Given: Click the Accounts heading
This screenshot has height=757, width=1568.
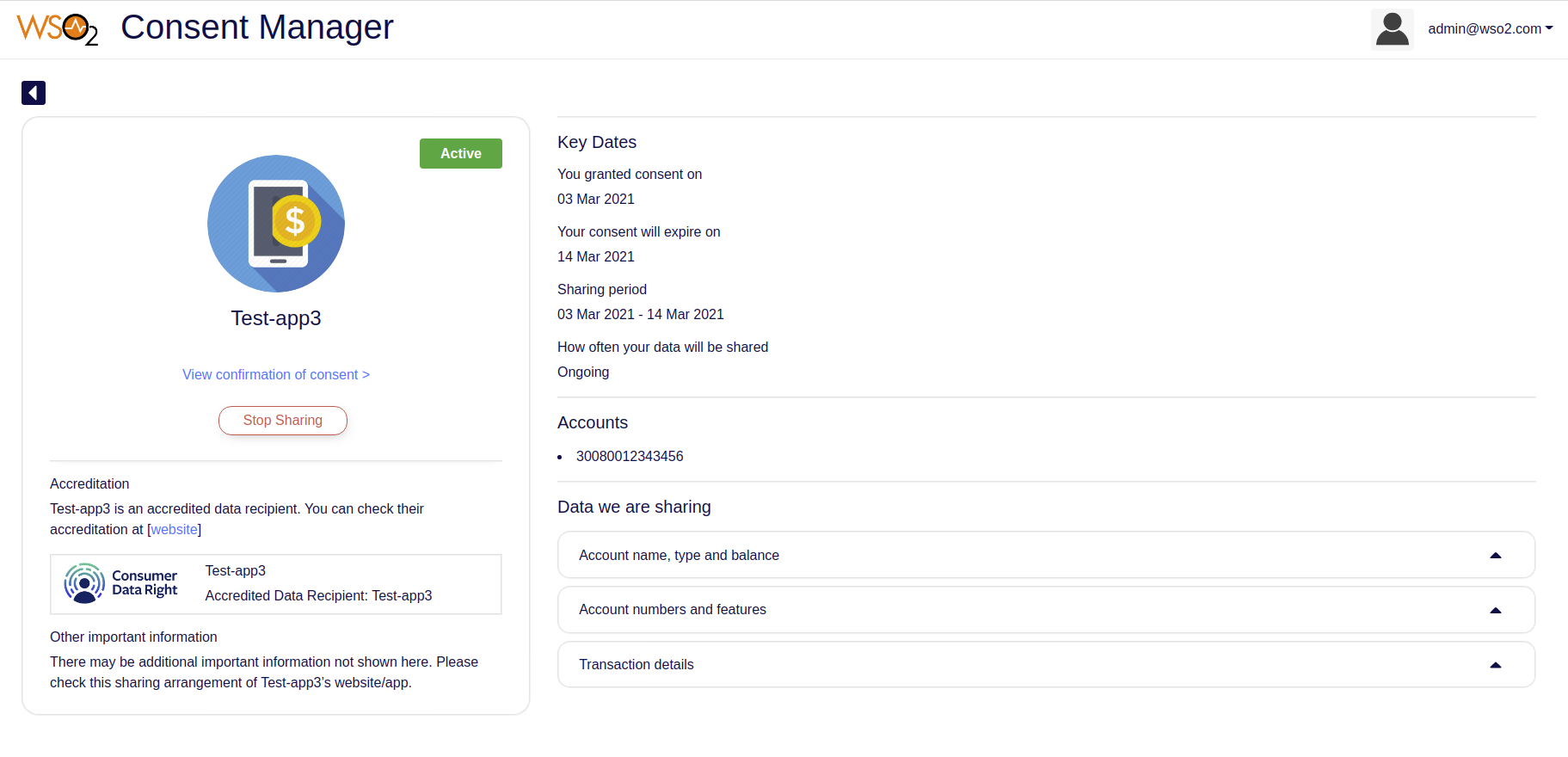Looking at the screenshot, I should click(593, 422).
